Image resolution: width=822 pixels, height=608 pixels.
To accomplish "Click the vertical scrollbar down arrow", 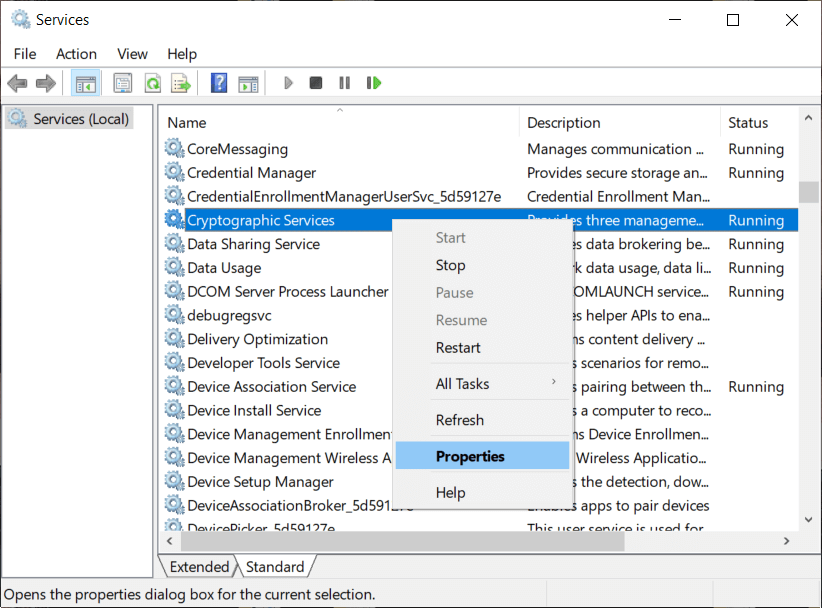I will [808, 520].
